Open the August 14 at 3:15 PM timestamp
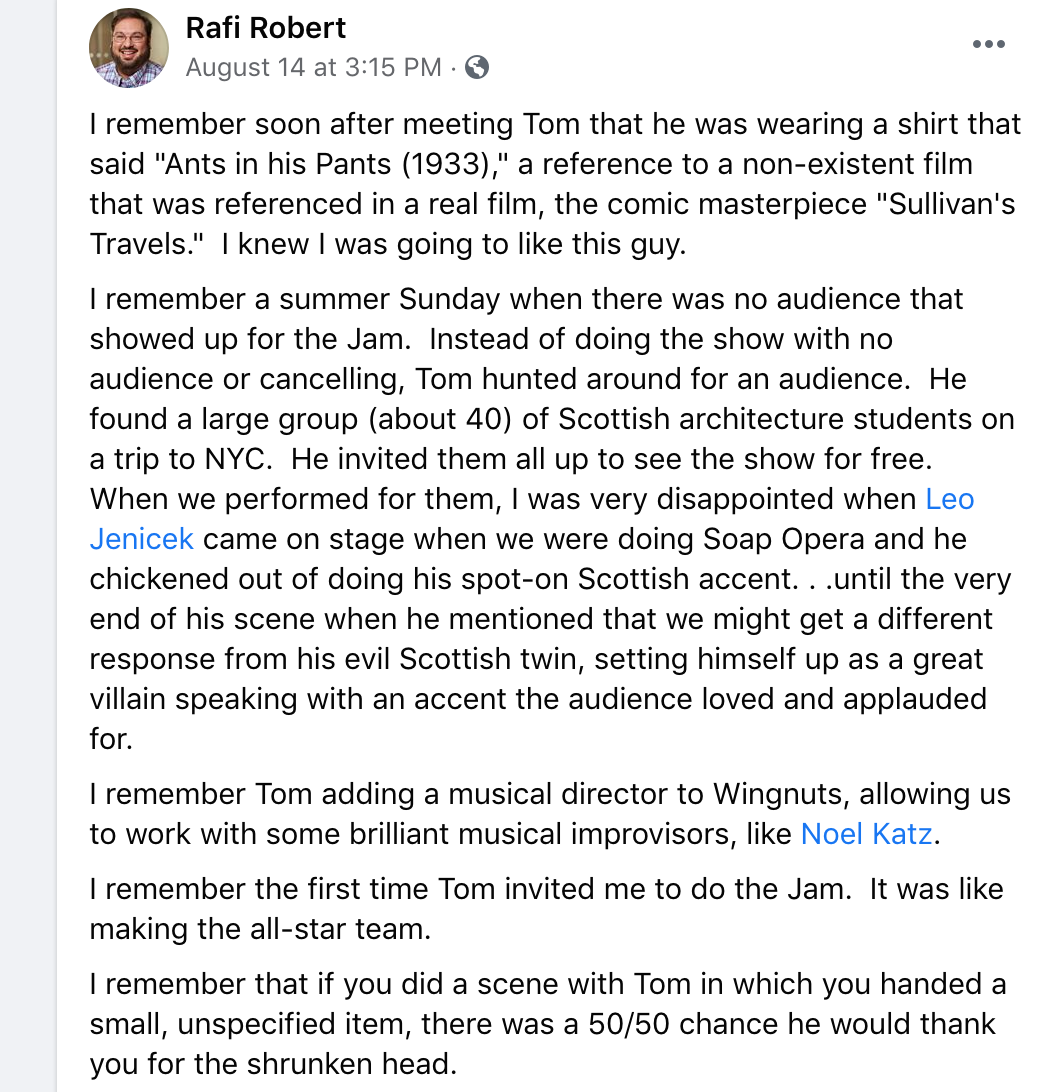This screenshot has height=1092, width=1056. click(x=313, y=68)
